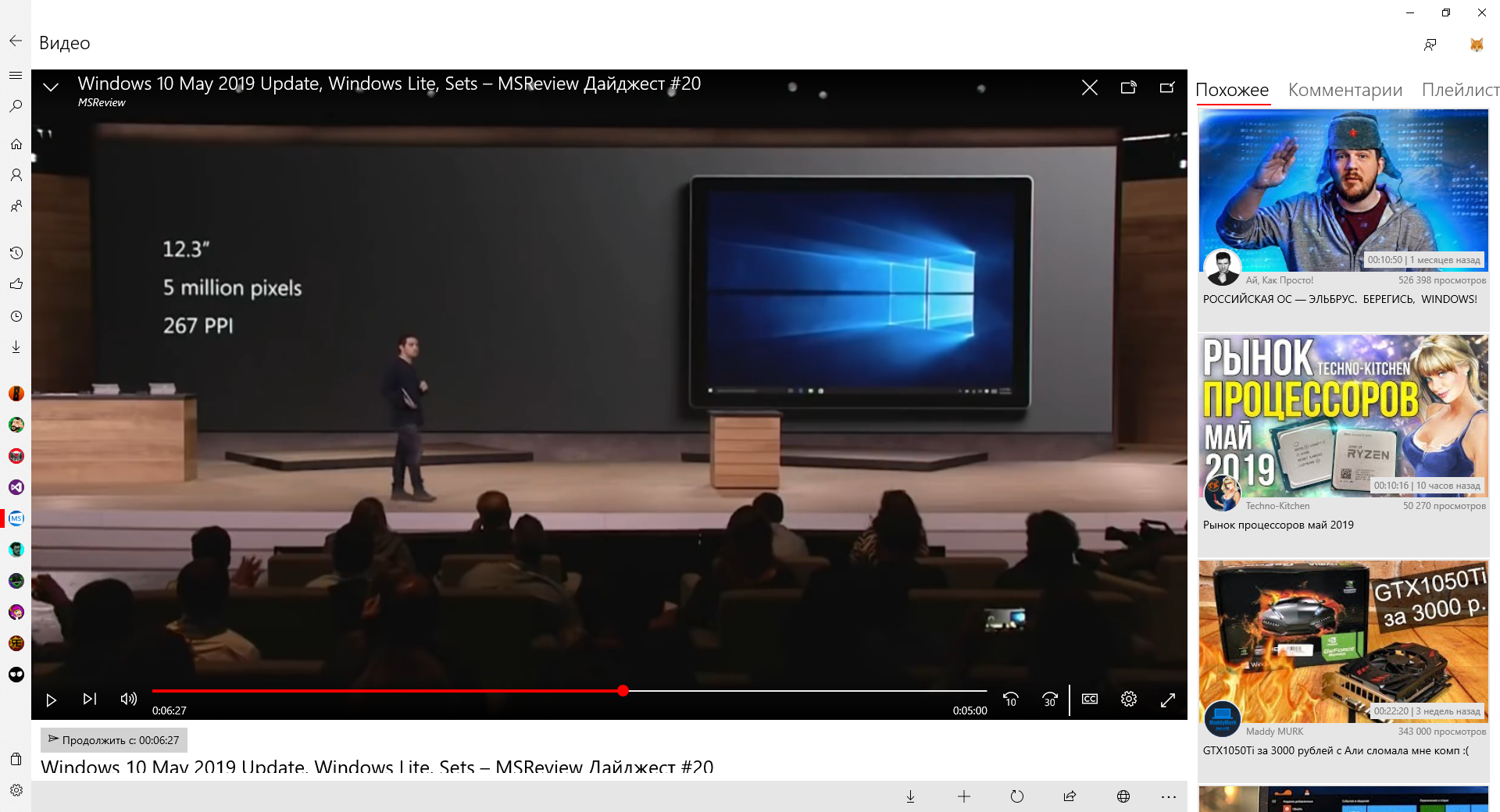Image resolution: width=1500 pixels, height=812 pixels.
Task: Click the Продолжить с: 00:06:27 button
Action: (x=114, y=740)
